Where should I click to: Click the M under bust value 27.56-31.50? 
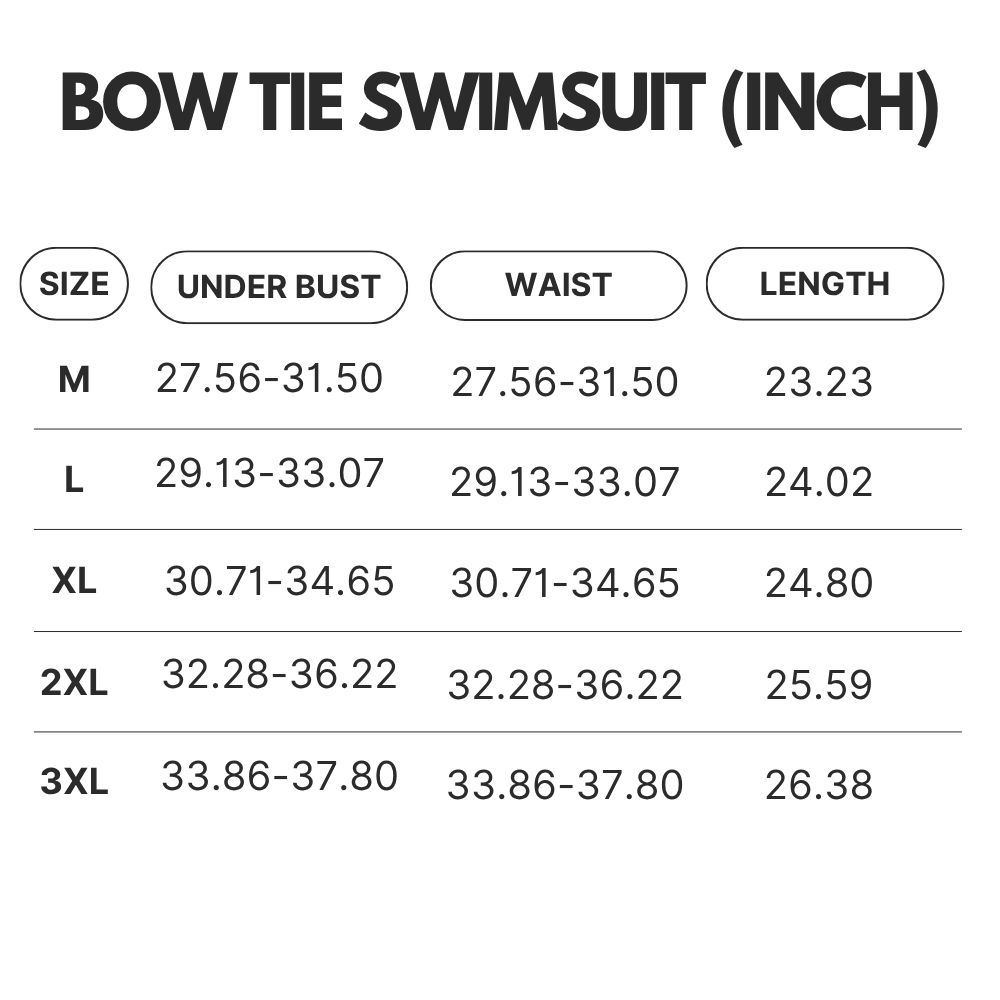[x=269, y=378]
